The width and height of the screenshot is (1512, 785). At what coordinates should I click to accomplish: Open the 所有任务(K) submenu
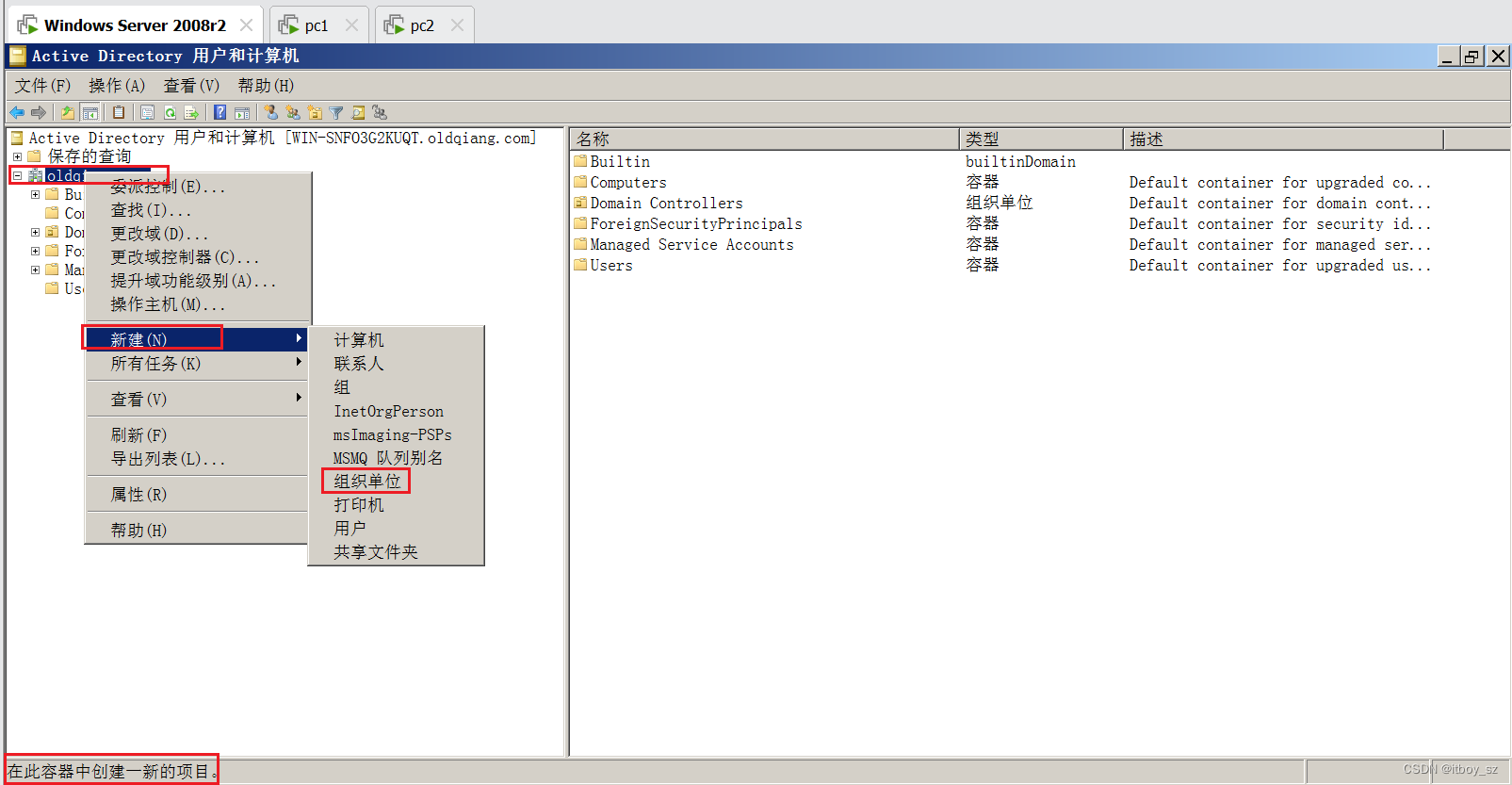coord(196,363)
